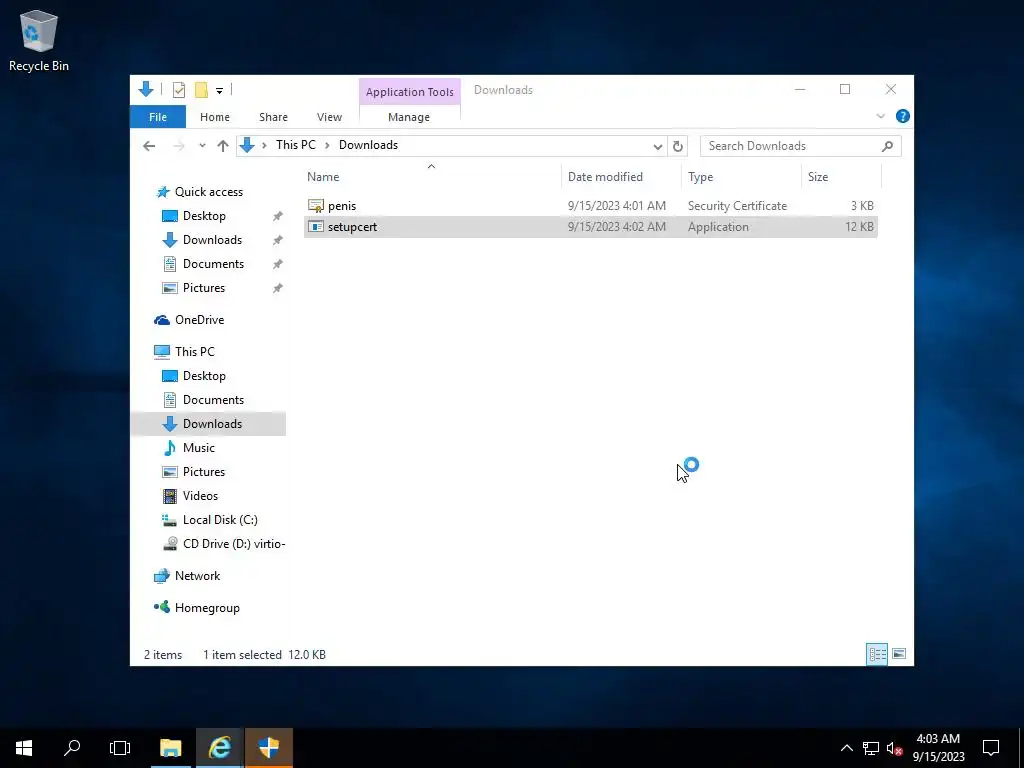Open Desktop under This PC
The height and width of the screenshot is (768, 1024).
[x=204, y=376]
